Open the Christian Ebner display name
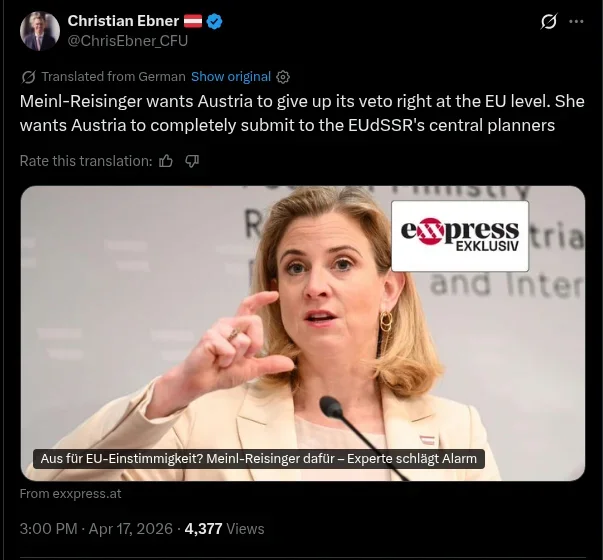The width and height of the screenshot is (603, 560). tap(123, 21)
